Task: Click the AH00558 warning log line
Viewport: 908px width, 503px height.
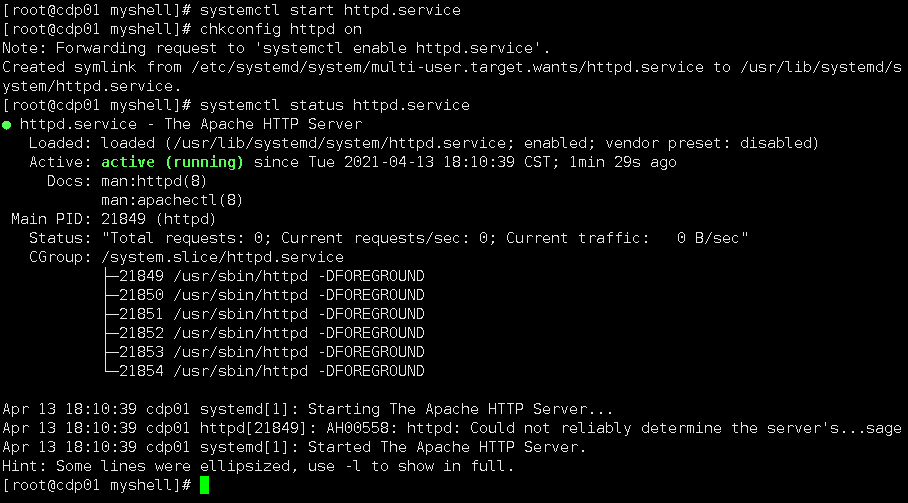Action: point(452,428)
